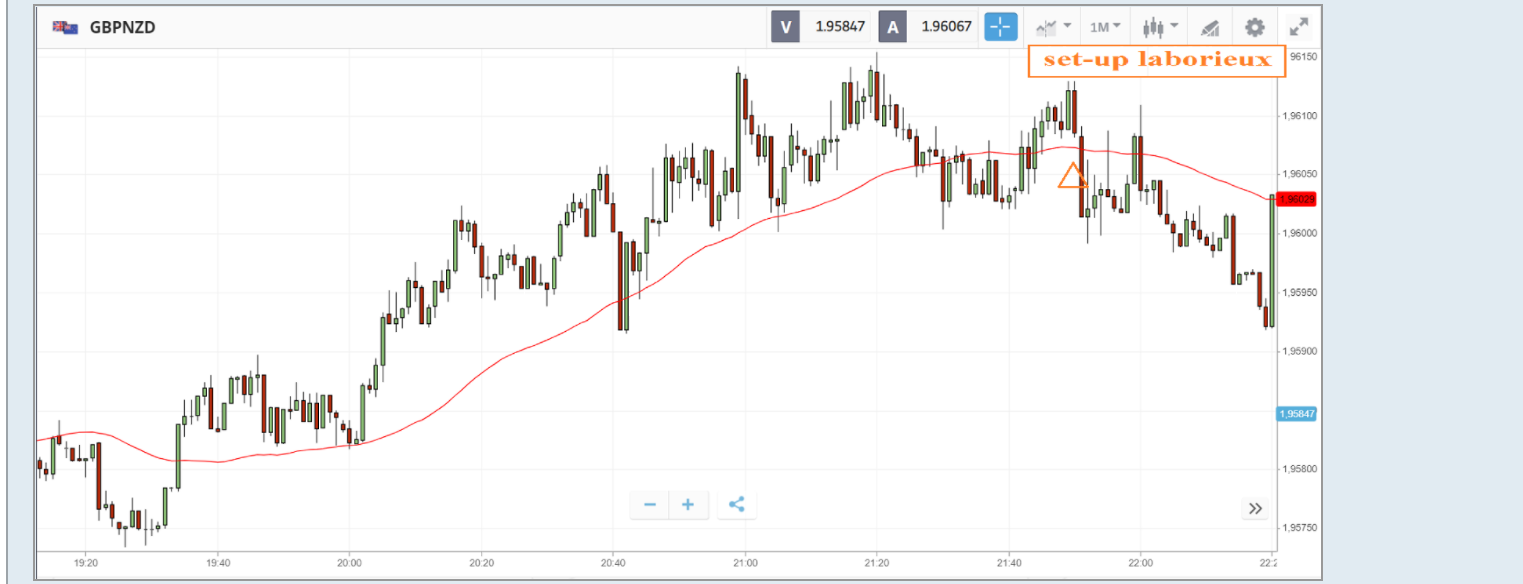Viewport: 1523px width, 584px height.
Task: Open the candlestick chart type dropdown
Action: pyautogui.click(x=1160, y=27)
